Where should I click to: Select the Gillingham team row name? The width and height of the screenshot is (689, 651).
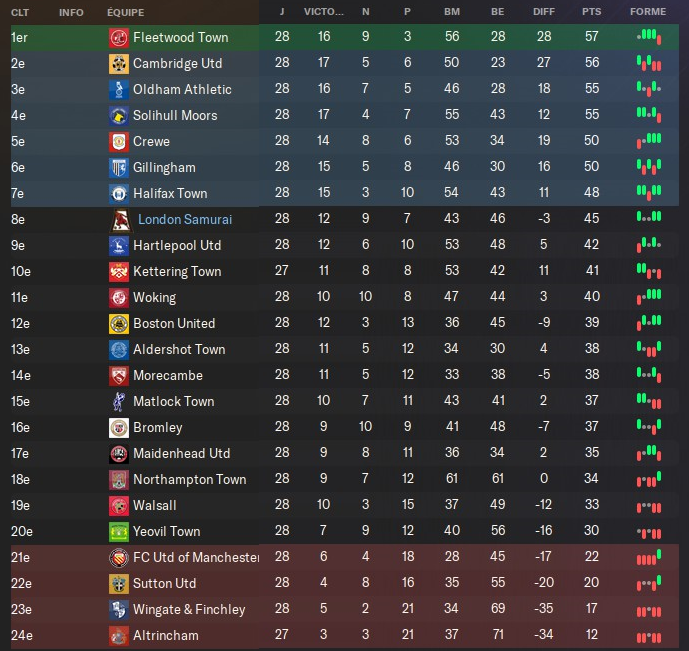coord(164,167)
